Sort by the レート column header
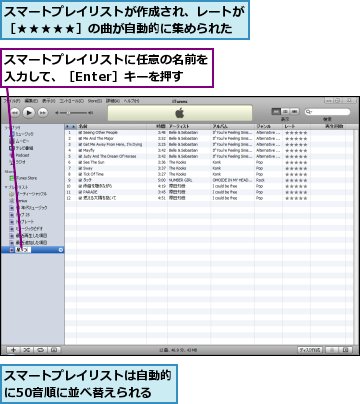This screenshot has width=360, height=404. click(296, 126)
